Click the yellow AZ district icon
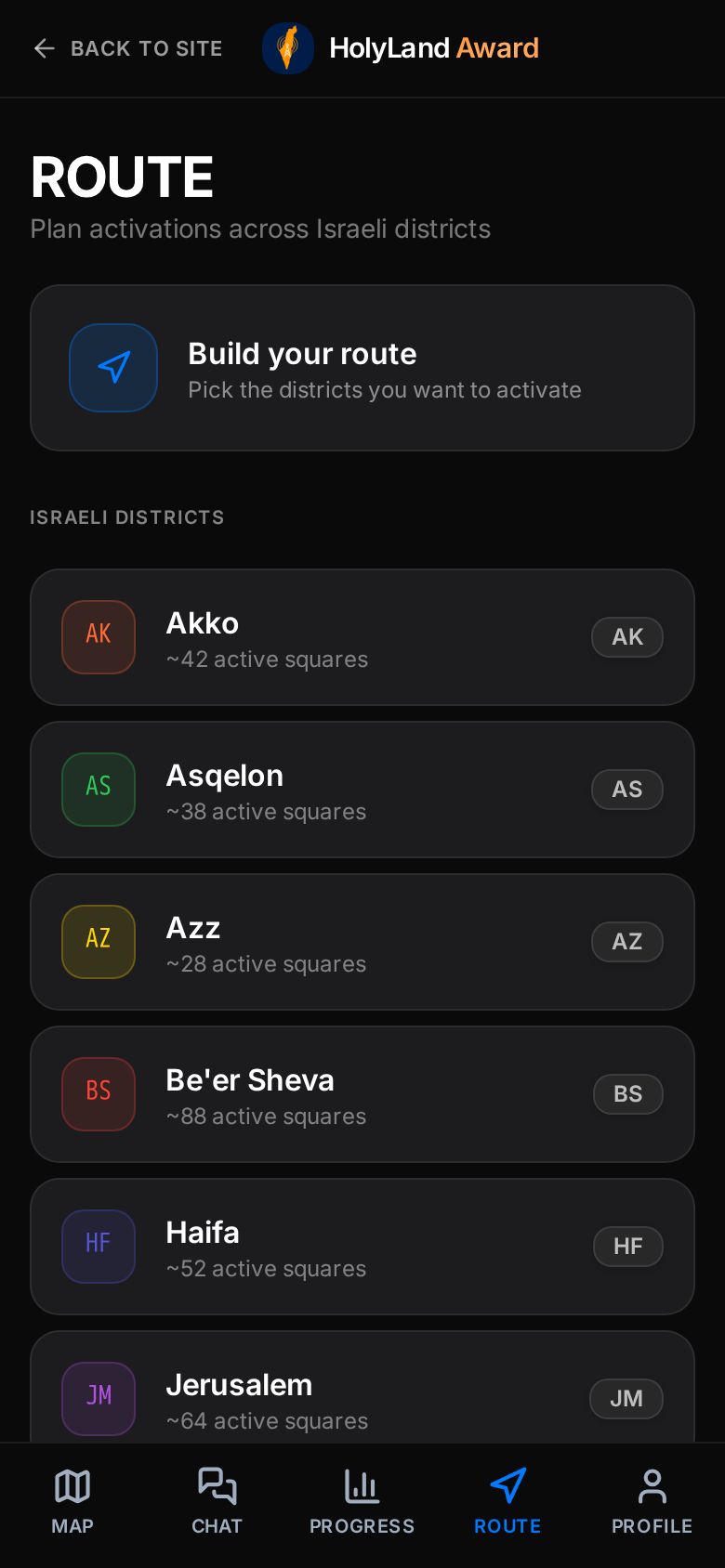This screenshot has height=1568, width=725. click(x=99, y=942)
